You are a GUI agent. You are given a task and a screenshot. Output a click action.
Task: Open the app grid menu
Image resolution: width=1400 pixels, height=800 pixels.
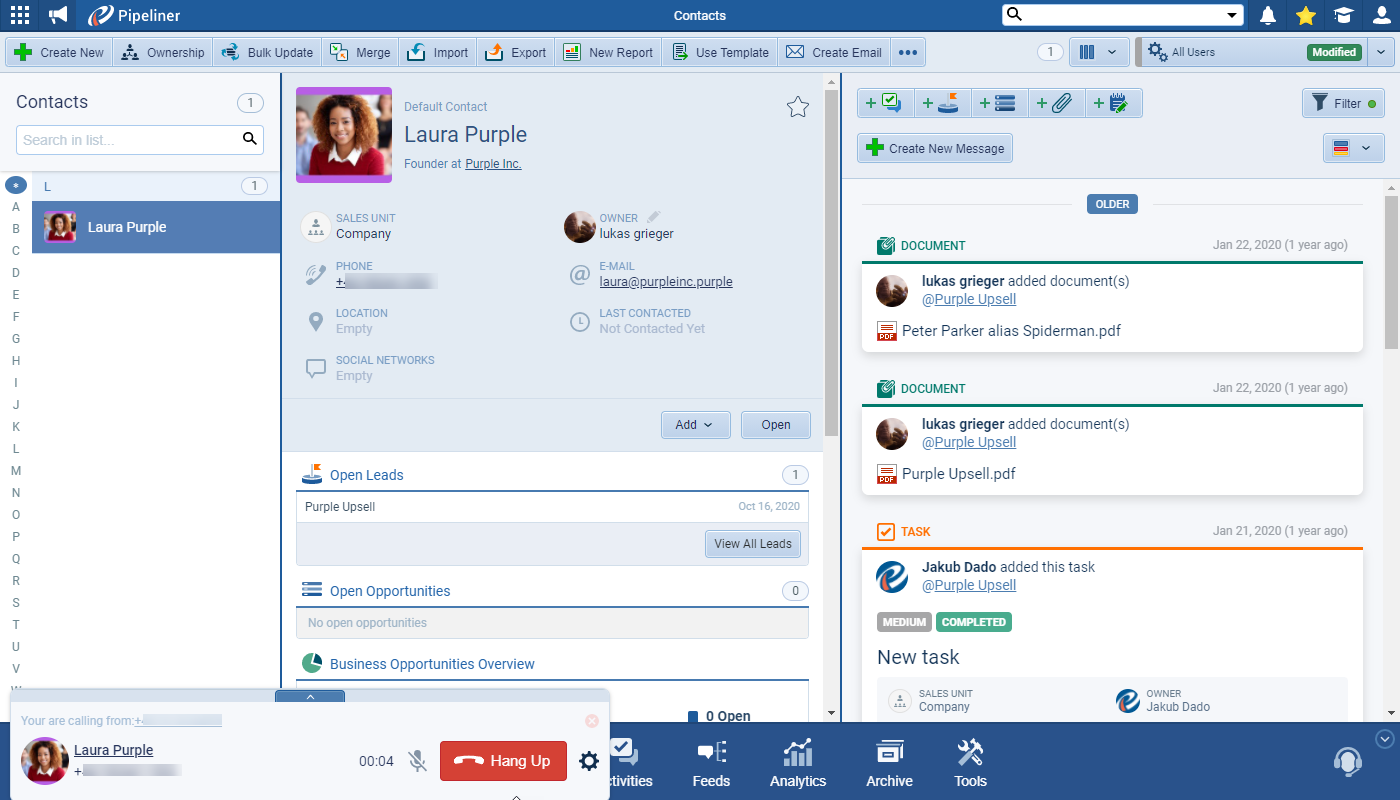(x=19, y=15)
